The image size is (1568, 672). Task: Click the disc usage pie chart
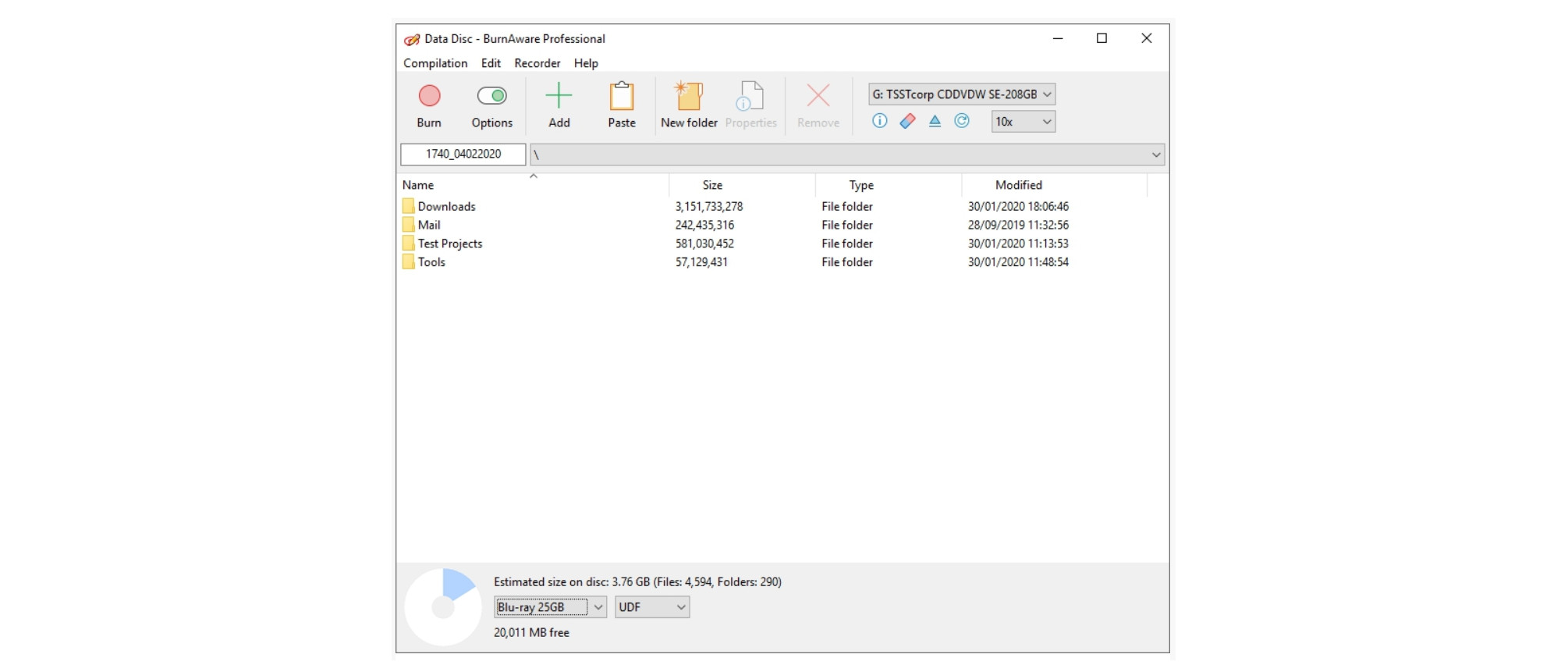pyautogui.click(x=443, y=606)
